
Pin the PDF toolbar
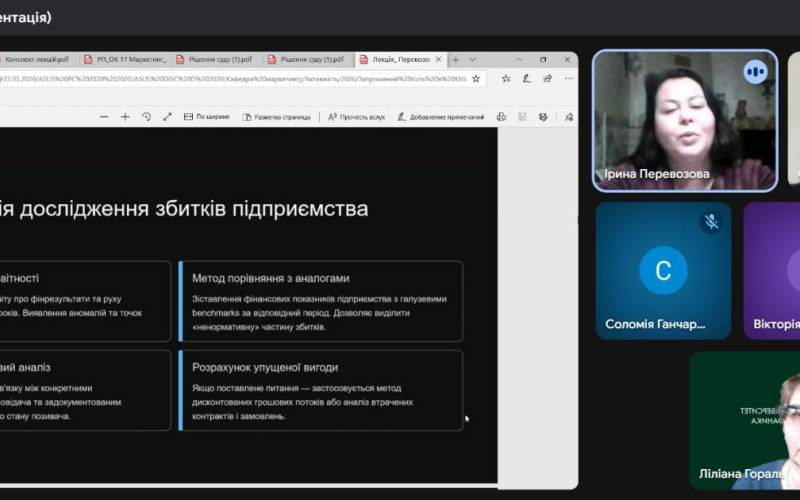[x=569, y=117]
